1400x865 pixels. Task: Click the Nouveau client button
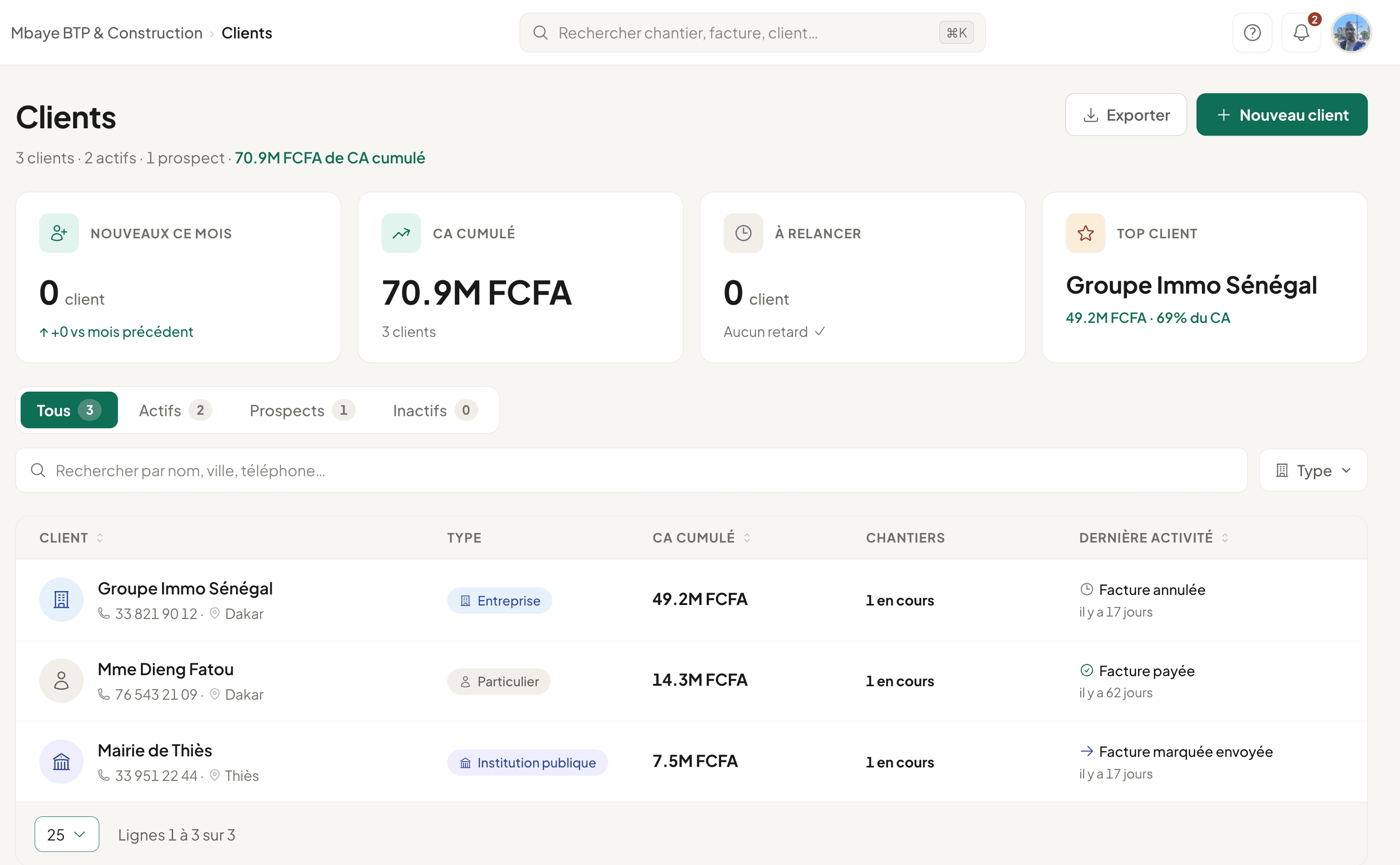pyautogui.click(x=1282, y=114)
